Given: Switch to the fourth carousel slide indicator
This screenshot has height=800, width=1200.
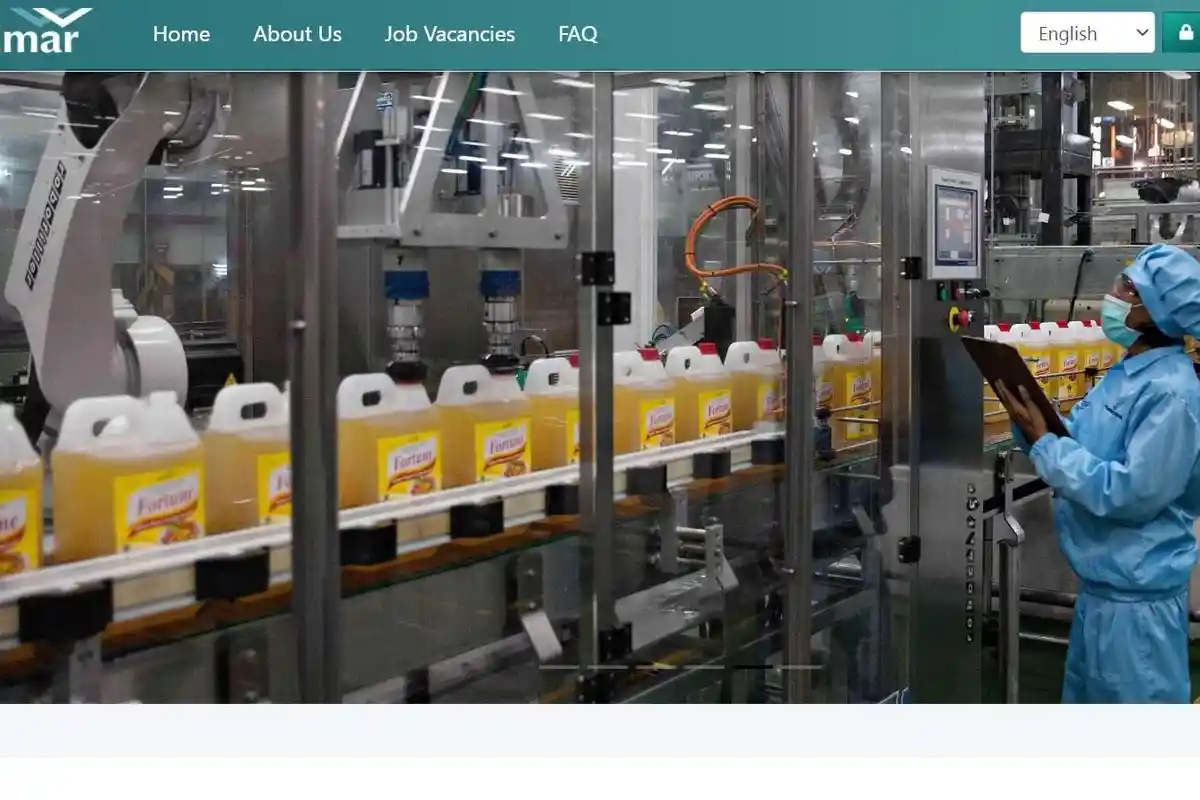Looking at the screenshot, I should [x=706, y=666].
